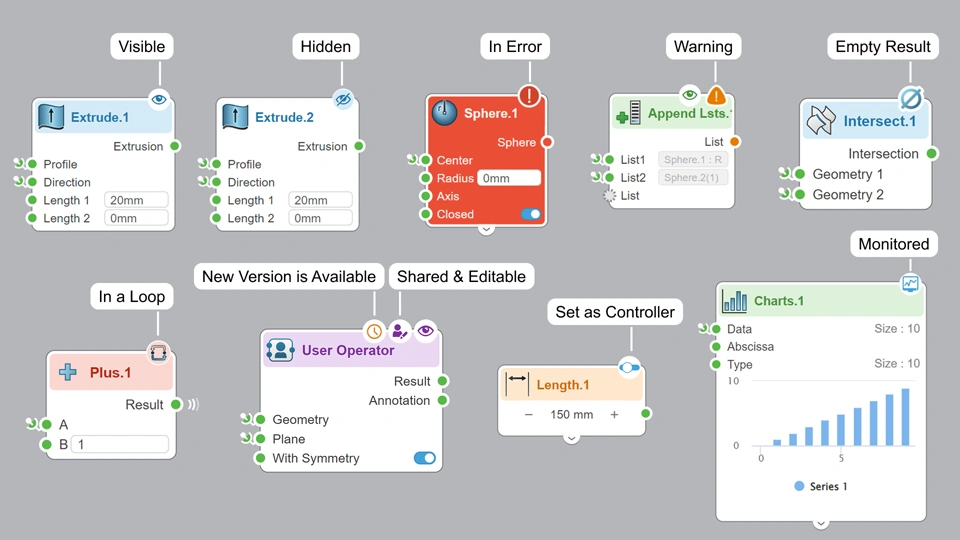Click the broadcast waves icon beside Plus.1 Result
This screenshot has height=540, width=960.
tap(193, 404)
